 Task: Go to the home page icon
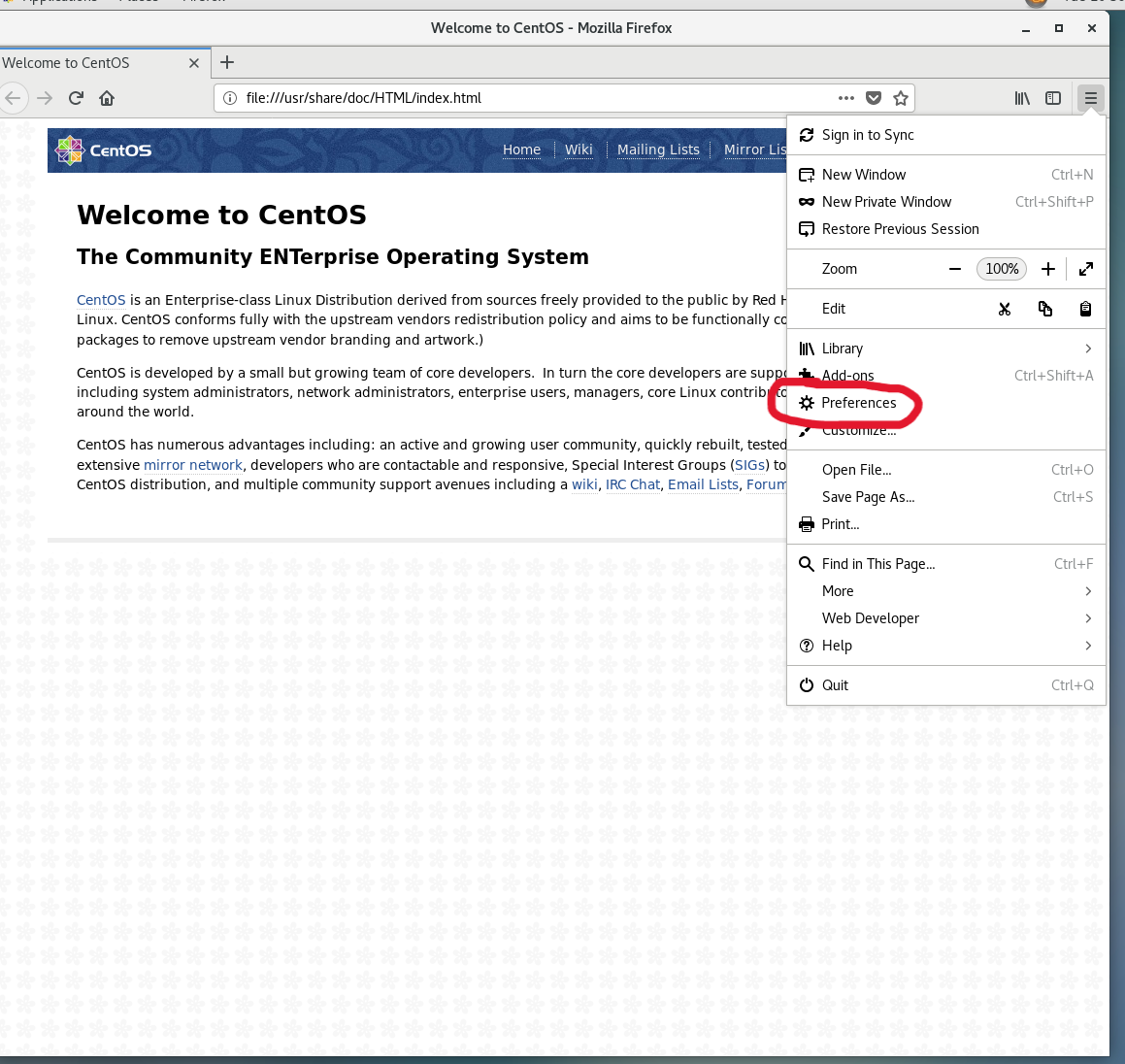pos(107,98)
